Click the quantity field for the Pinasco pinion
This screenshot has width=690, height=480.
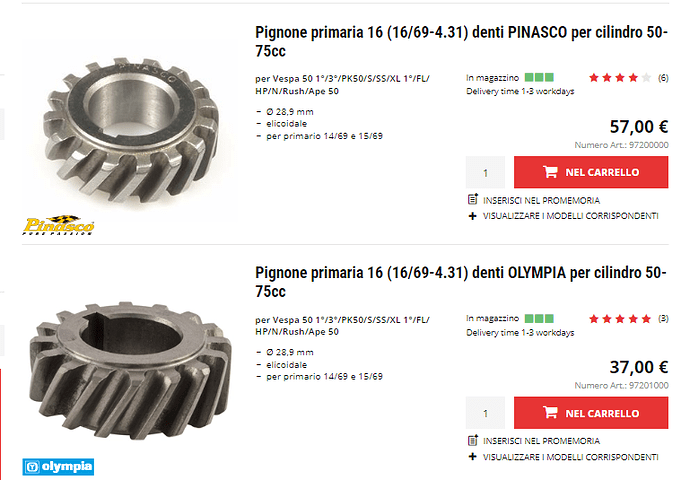[486, 172]
